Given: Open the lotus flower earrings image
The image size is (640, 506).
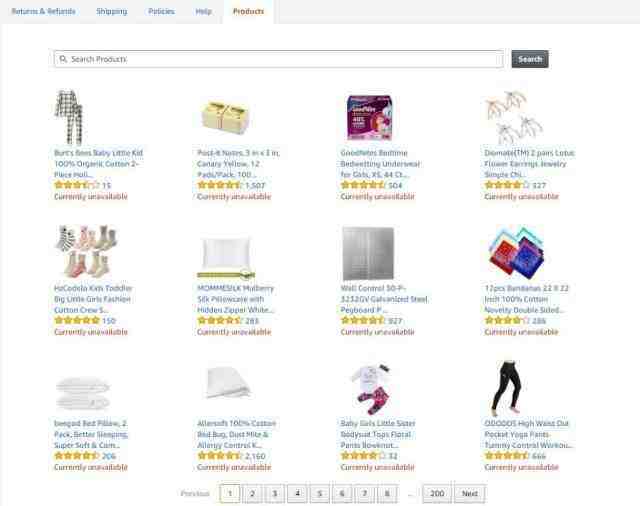Looking at the screenshot, I should pos(514,118).
